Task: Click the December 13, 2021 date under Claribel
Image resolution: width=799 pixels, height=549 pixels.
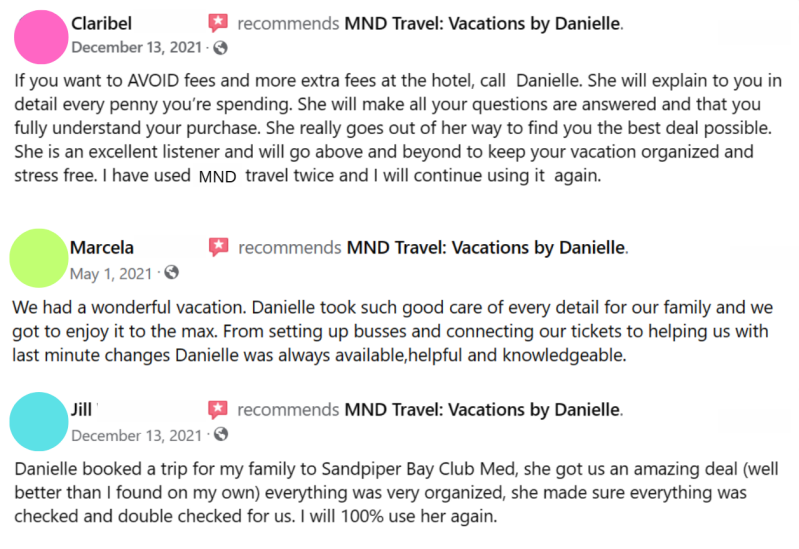Action: tap(137, 47)
